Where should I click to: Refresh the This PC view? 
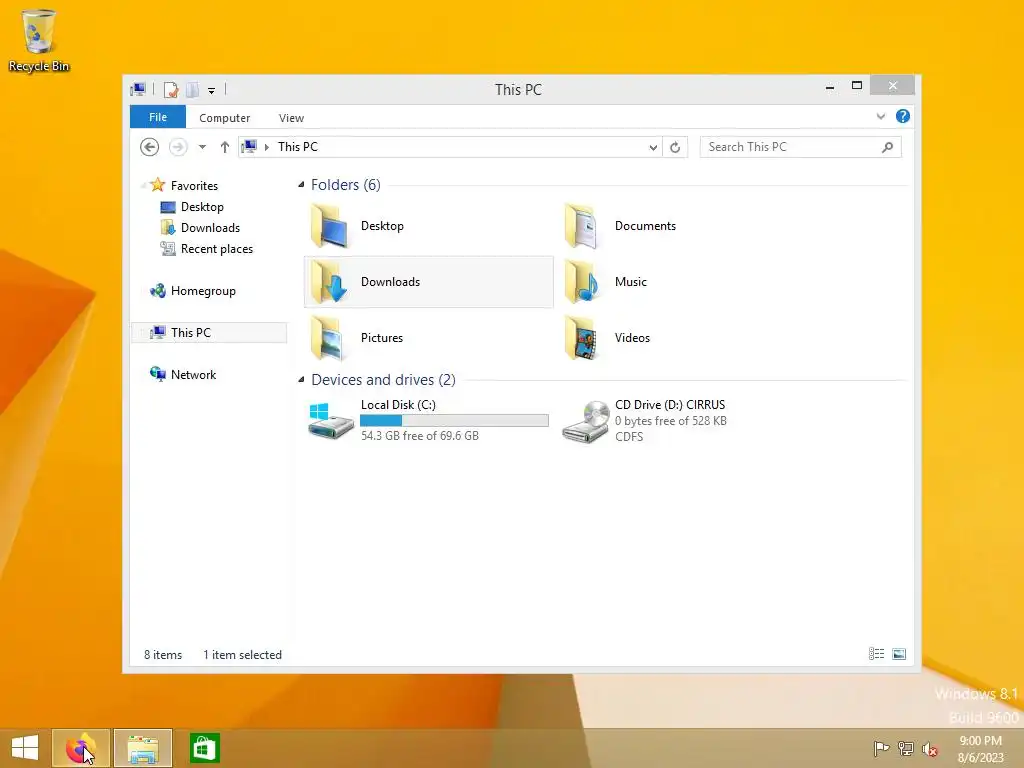[675, 147]
